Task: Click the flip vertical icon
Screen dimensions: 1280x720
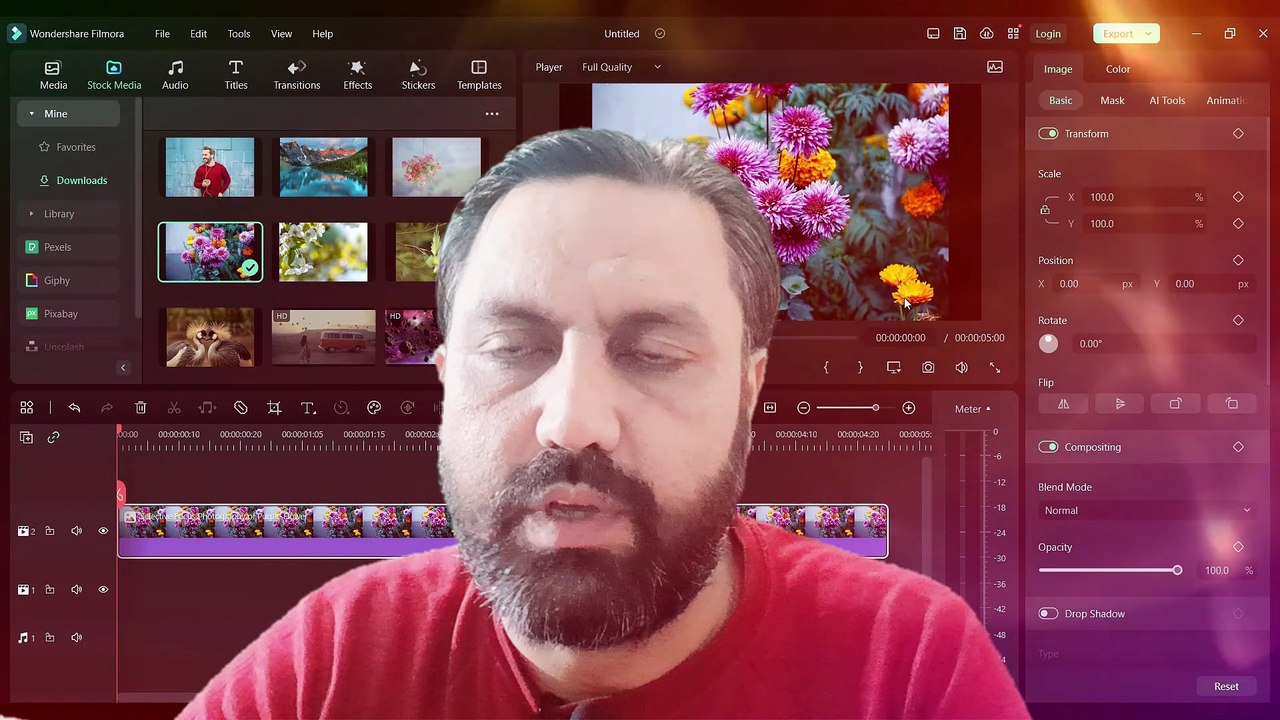Action: [x=1120, y=404]
